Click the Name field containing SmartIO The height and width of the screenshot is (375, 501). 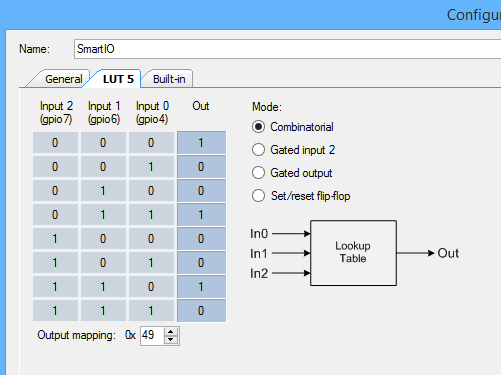tap(287, 49)
